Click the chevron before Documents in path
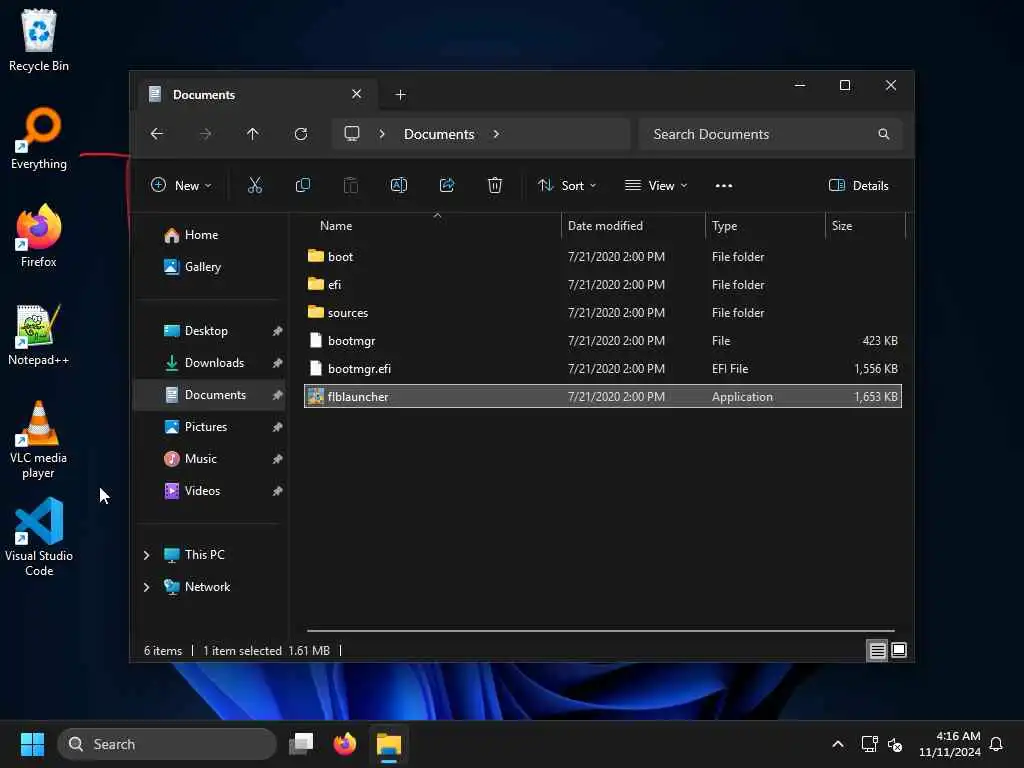This screenshot has height=768, width=1024. (382, 134)
